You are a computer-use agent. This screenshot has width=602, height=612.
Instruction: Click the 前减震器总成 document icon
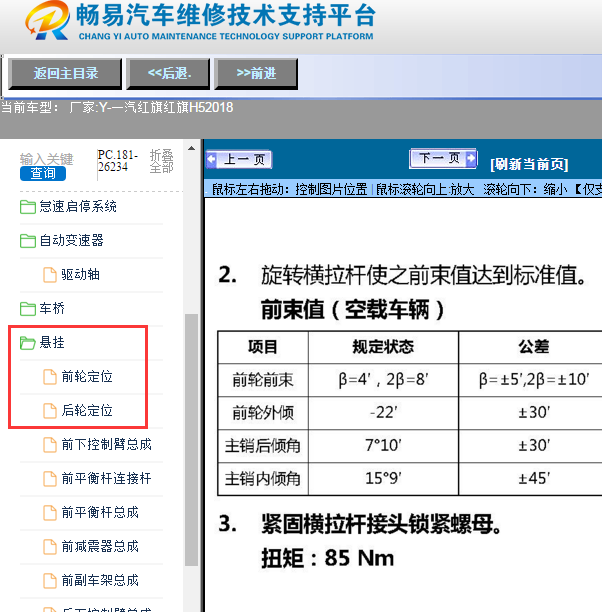[x=50, y=547]
